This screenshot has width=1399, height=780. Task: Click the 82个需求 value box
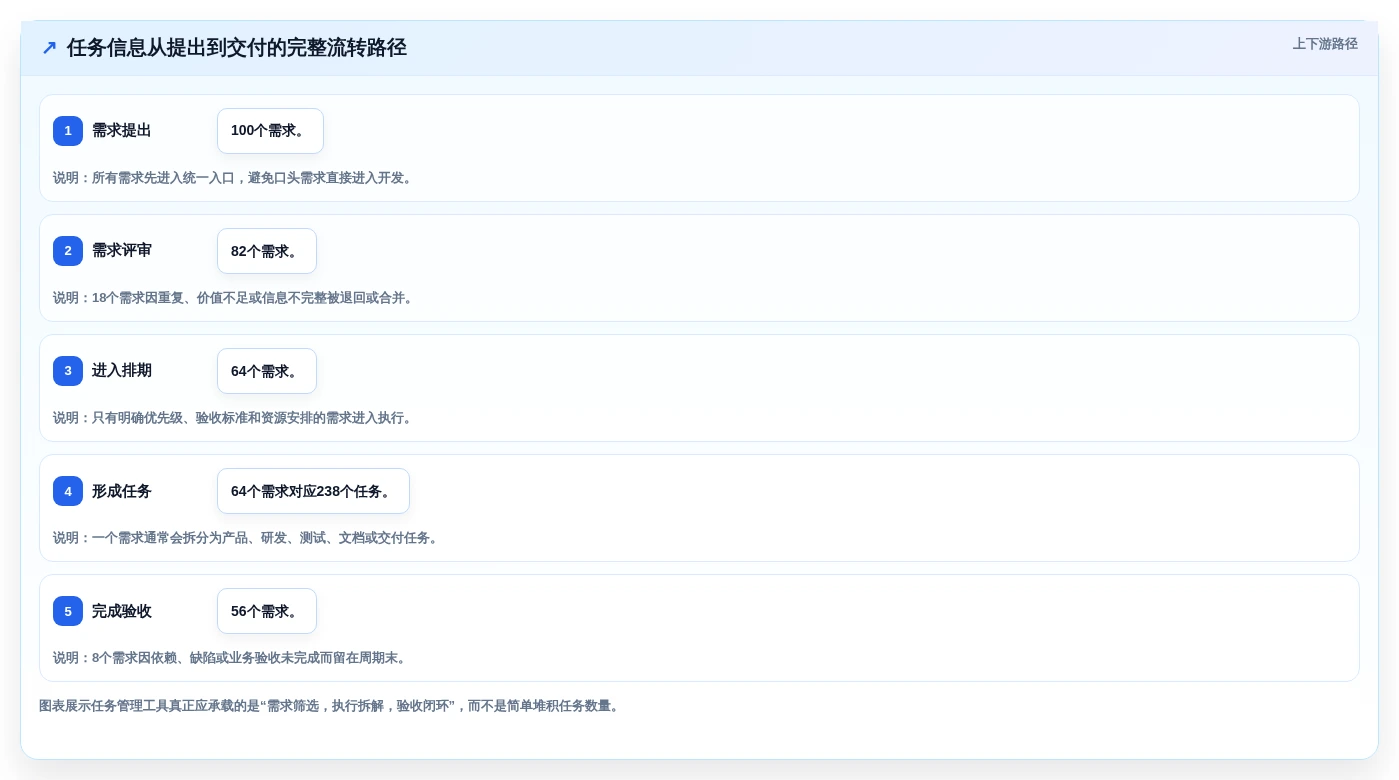click(x=267, y=251)
